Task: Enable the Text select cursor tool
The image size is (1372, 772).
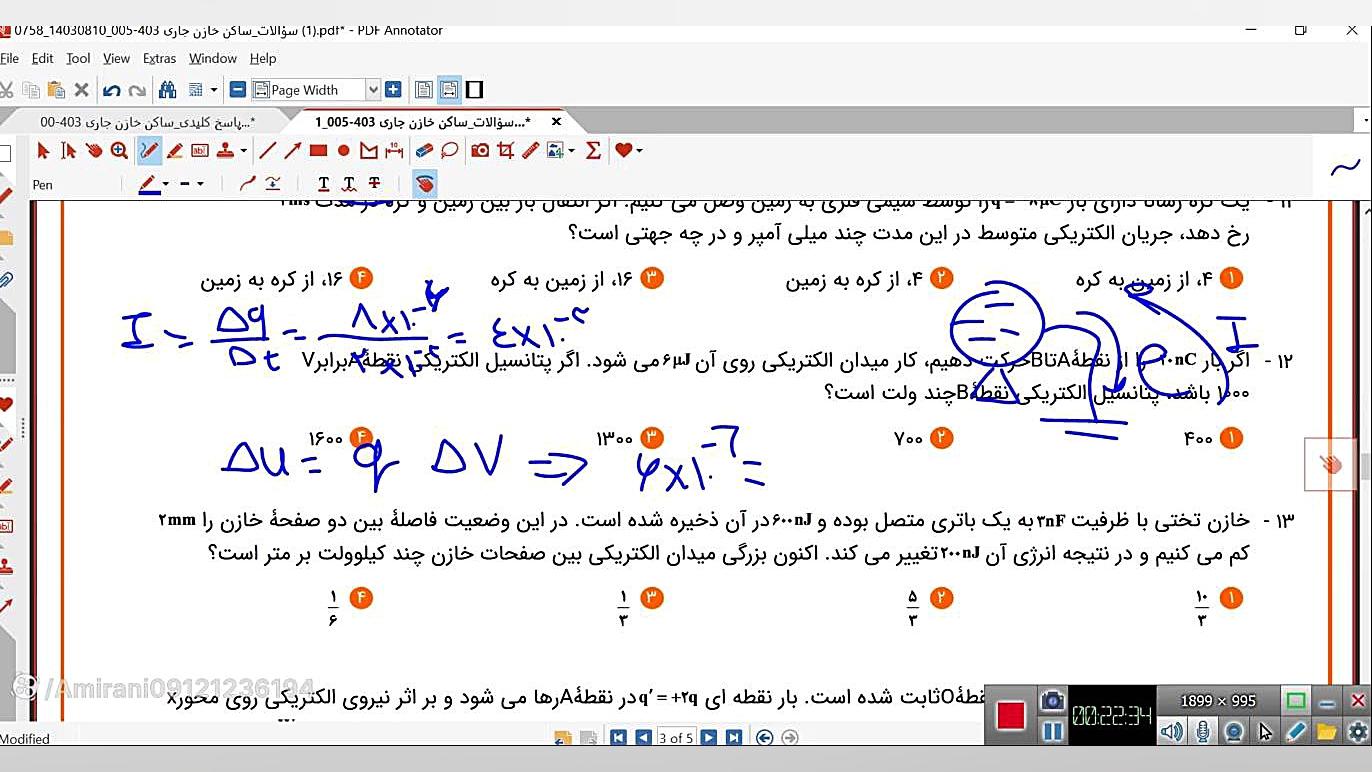Action: tap(68, 151)
